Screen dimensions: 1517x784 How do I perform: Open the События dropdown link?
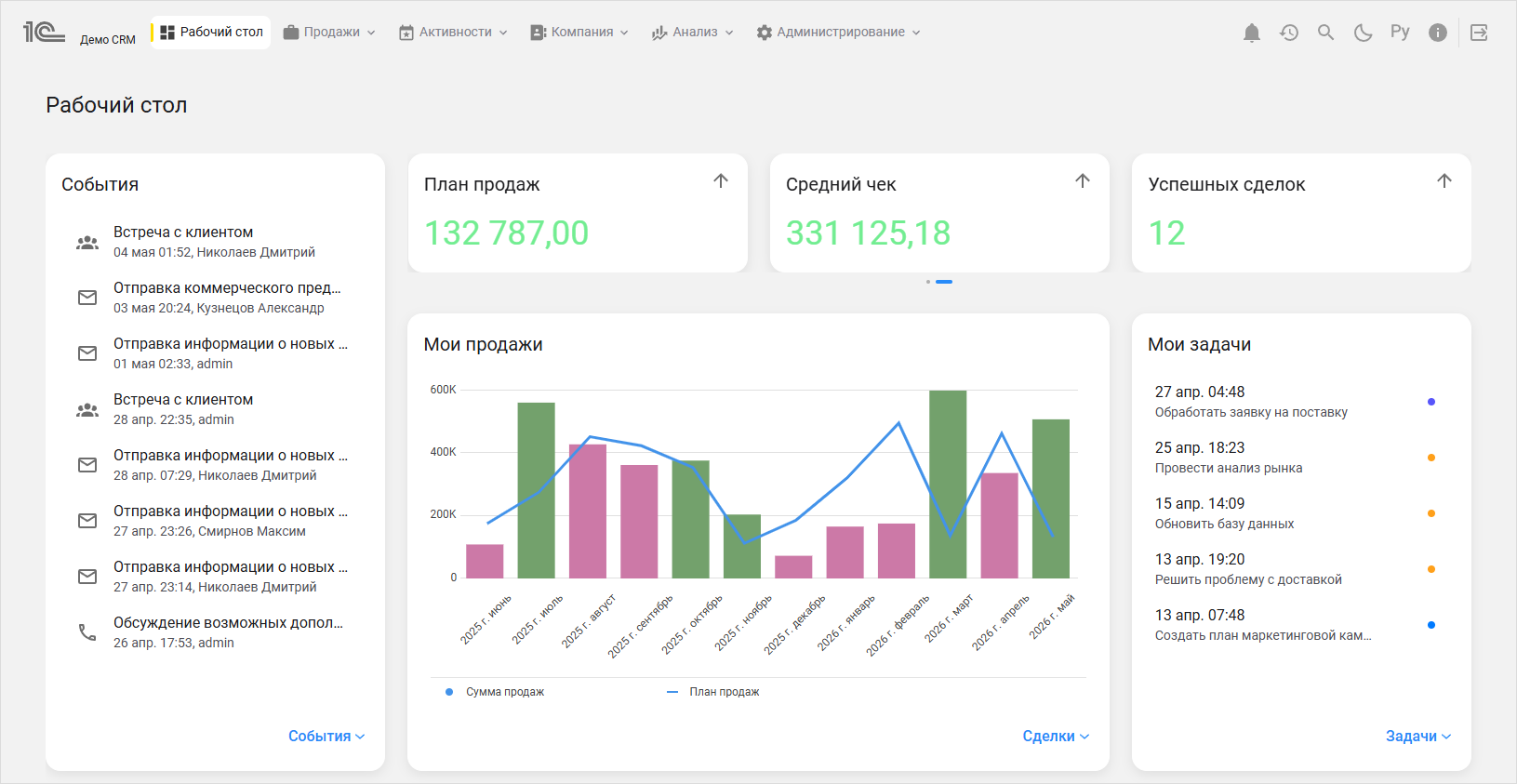click(326, 736)
